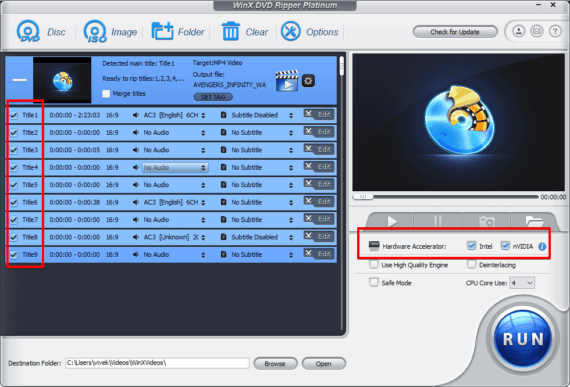Image resolution: width=570 pixels, height=387 pixels.
Task: Take a snapshot with the camera icon
Action: [x=487, y=221]
